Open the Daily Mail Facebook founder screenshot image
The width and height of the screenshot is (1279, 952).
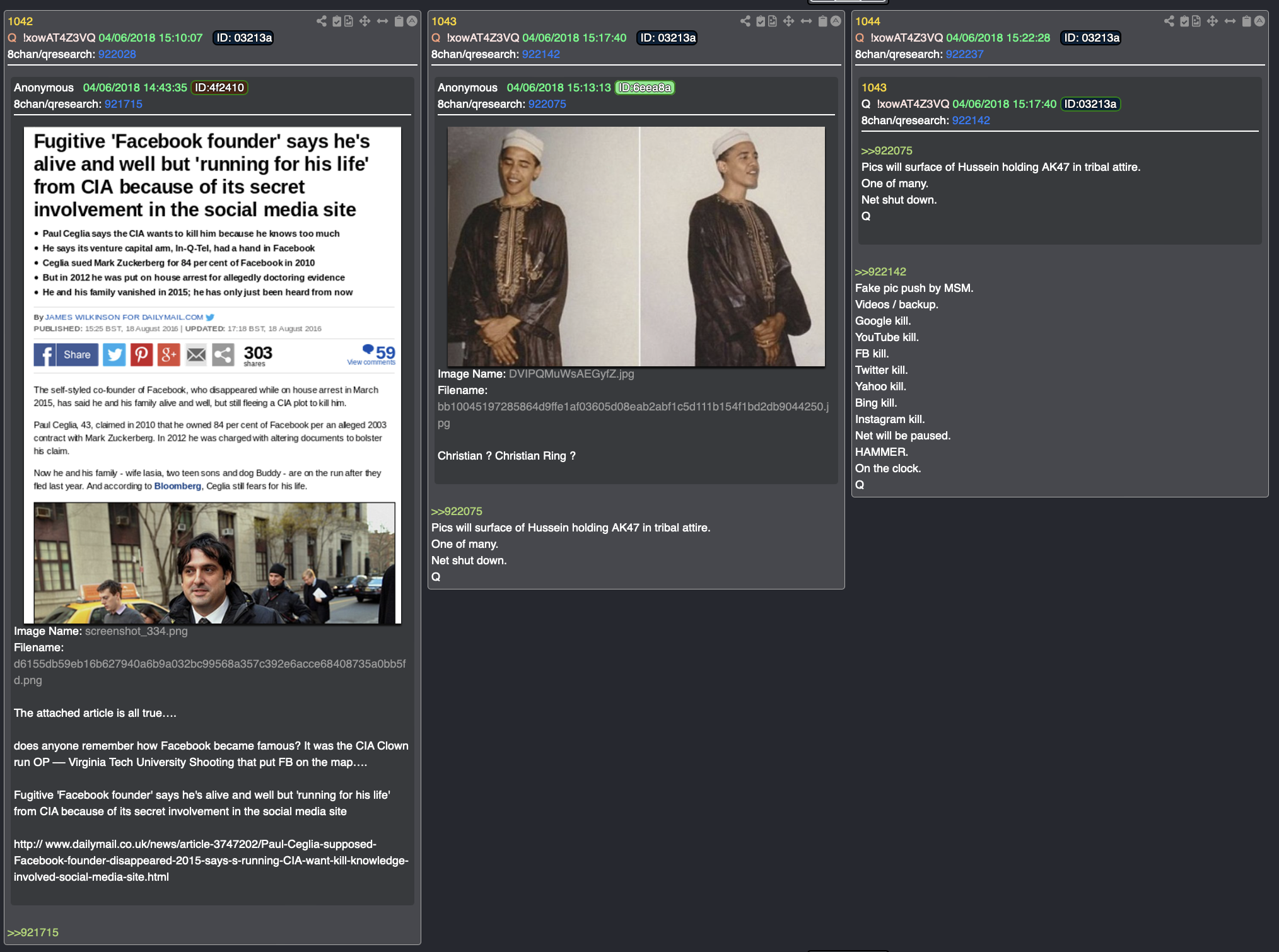click(x=213, y=375)
